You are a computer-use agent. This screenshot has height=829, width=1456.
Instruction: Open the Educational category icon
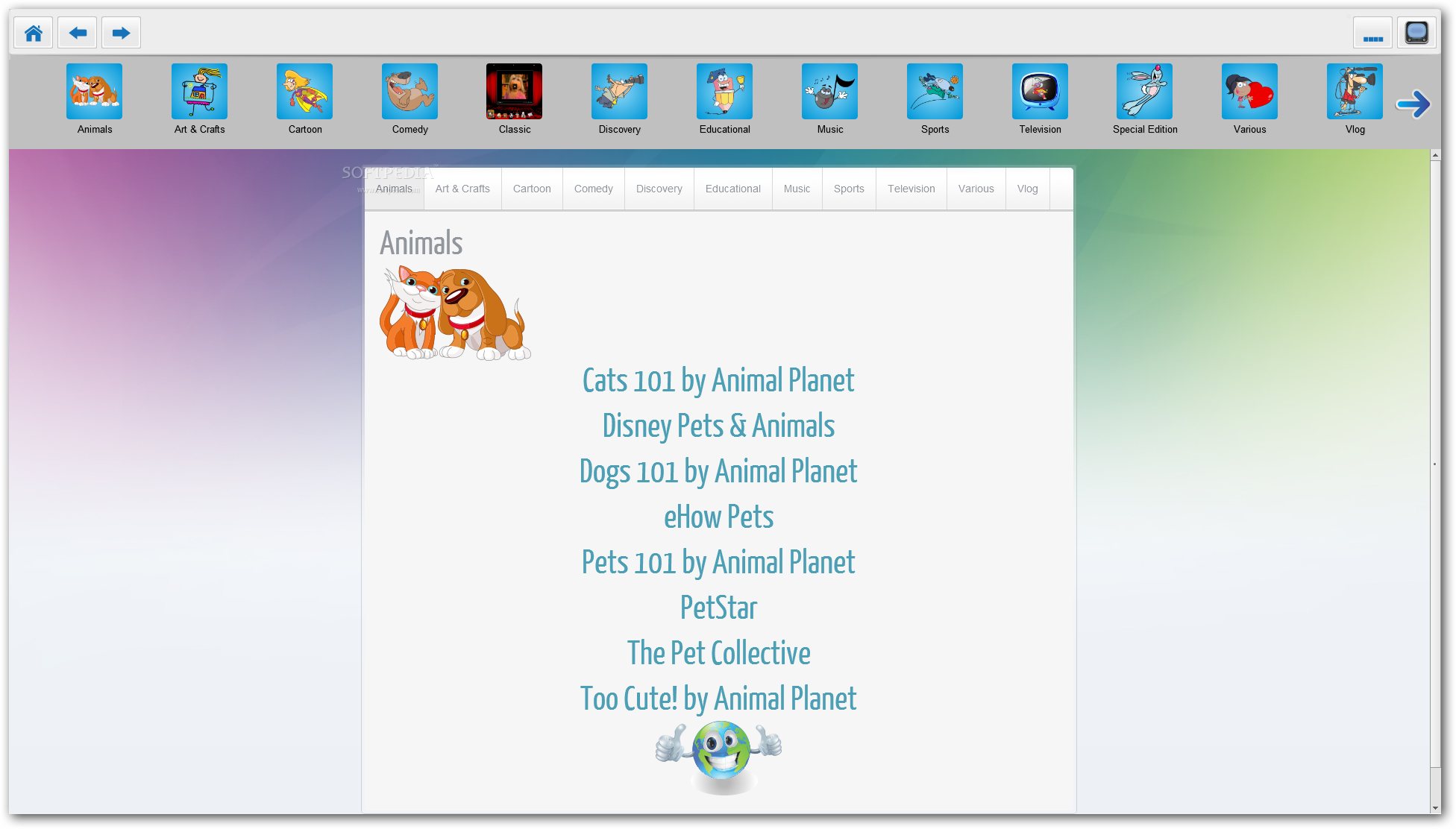coord(724,92)
